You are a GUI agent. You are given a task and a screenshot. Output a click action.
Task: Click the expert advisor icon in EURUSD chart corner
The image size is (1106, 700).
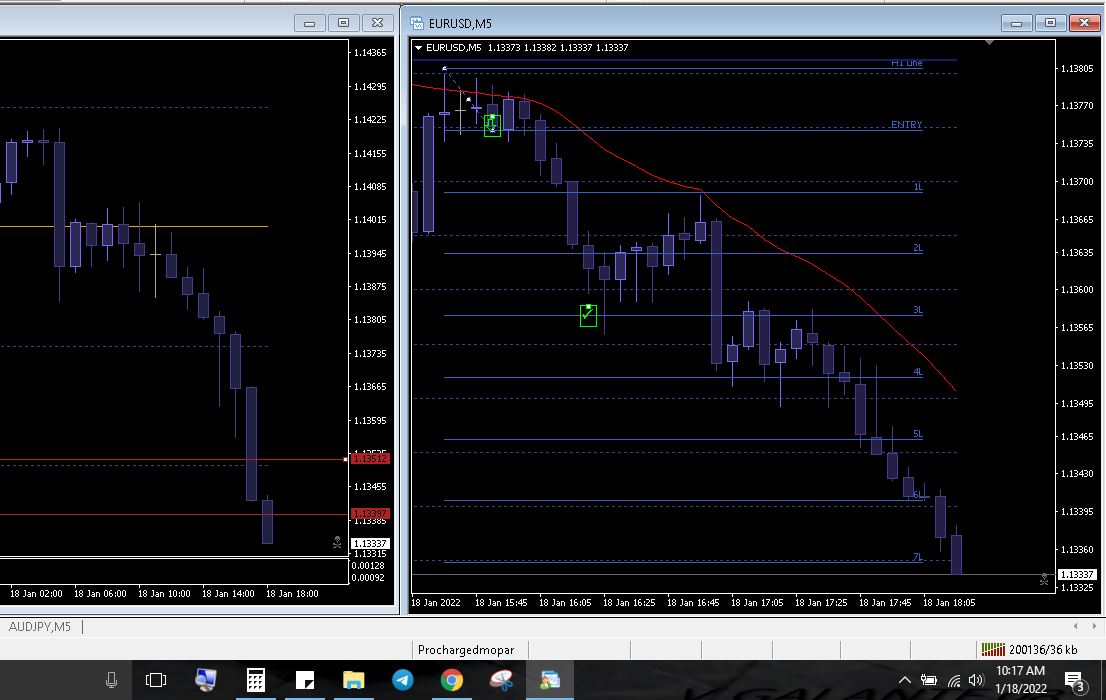point(1044,579)
